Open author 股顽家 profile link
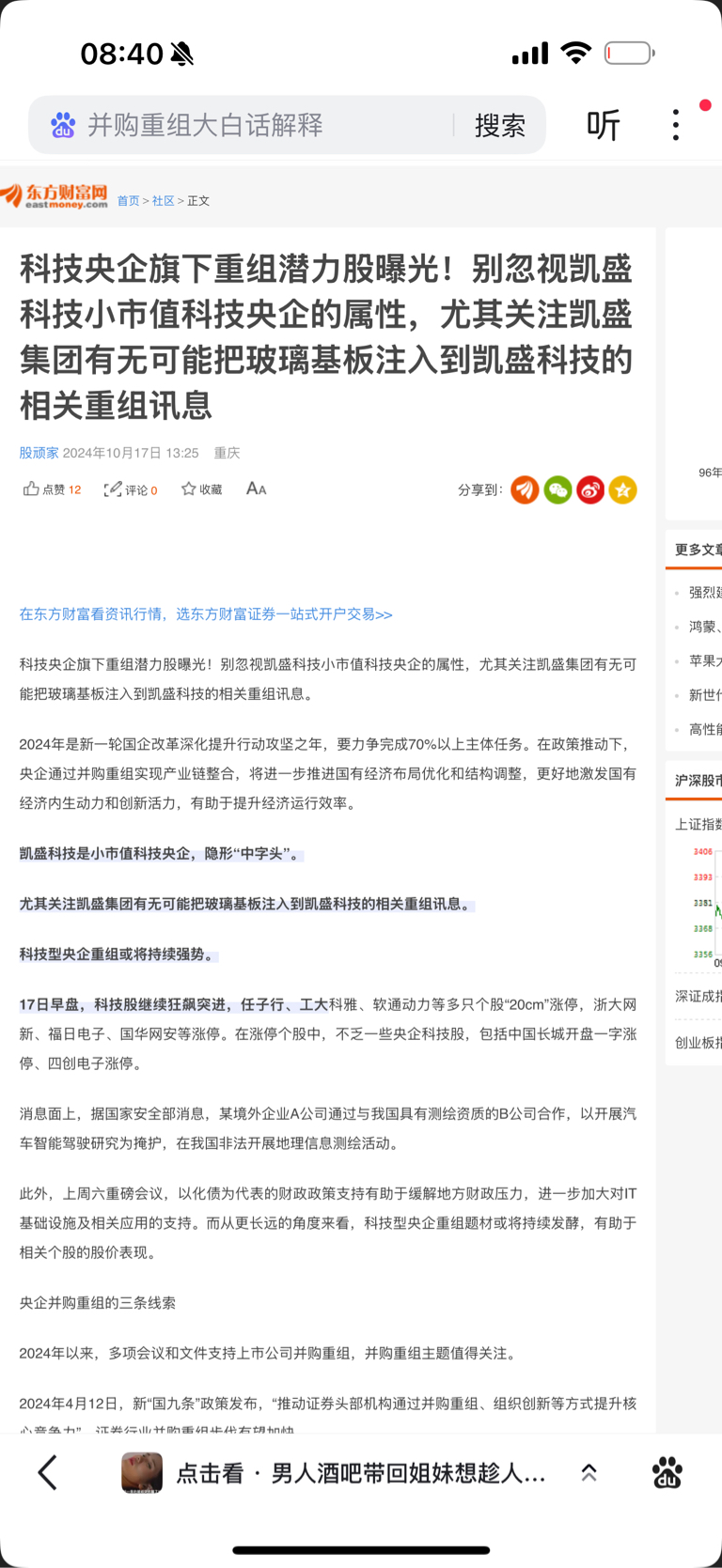 [39, 453]
